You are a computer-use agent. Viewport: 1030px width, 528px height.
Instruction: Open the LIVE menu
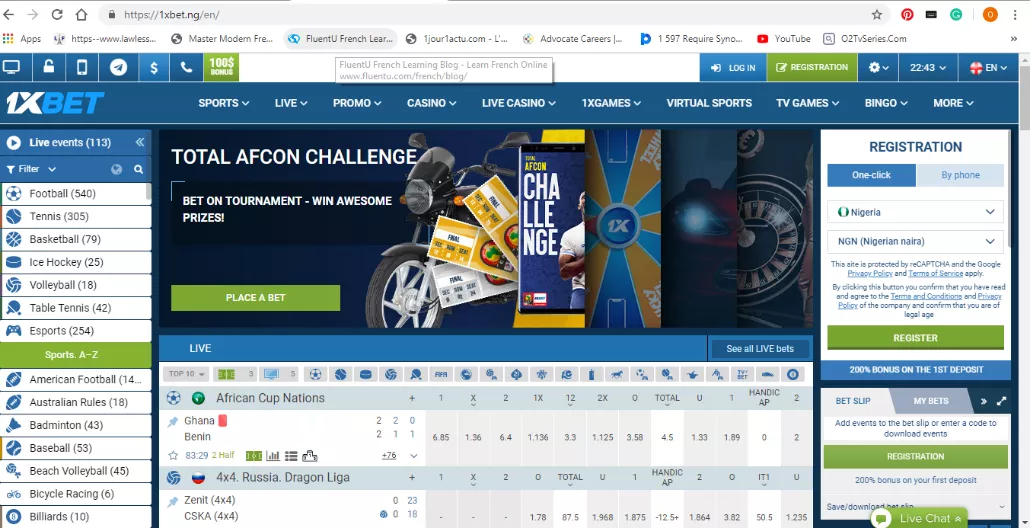point(291,103)
